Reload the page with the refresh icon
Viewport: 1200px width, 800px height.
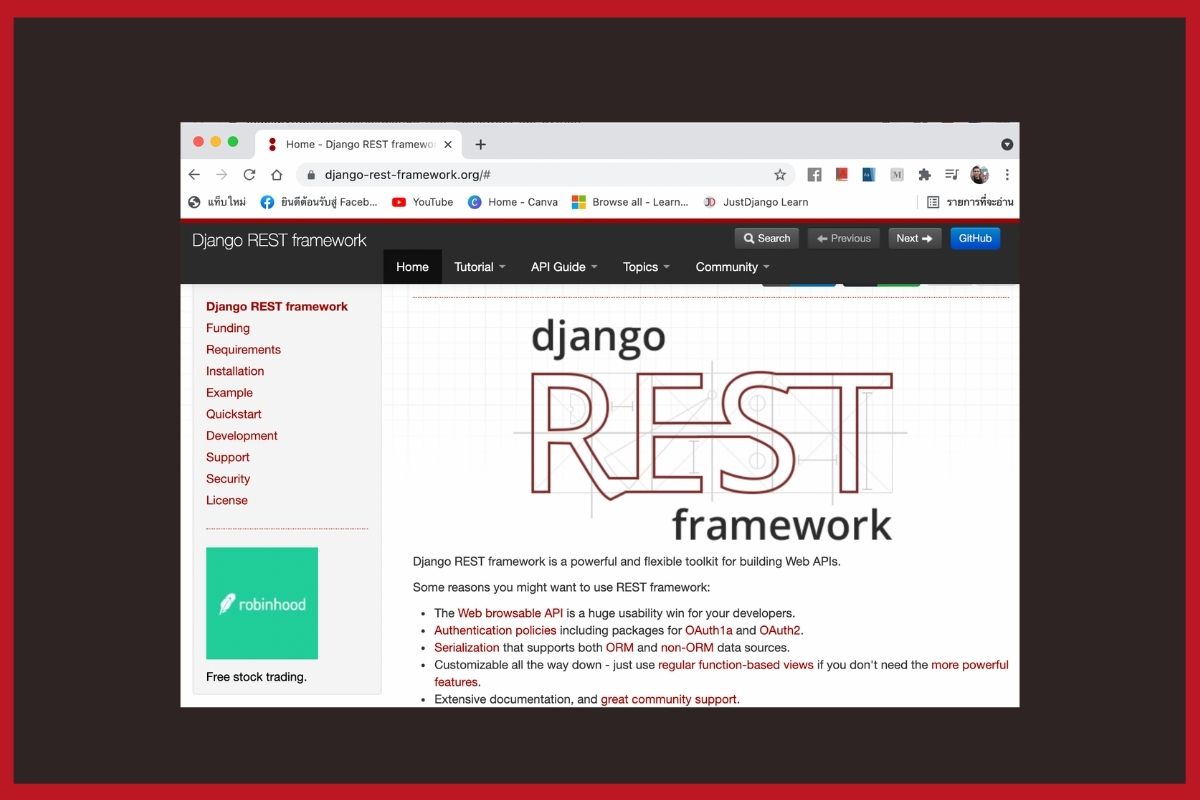pyautogui.click(x=249, y=174)
